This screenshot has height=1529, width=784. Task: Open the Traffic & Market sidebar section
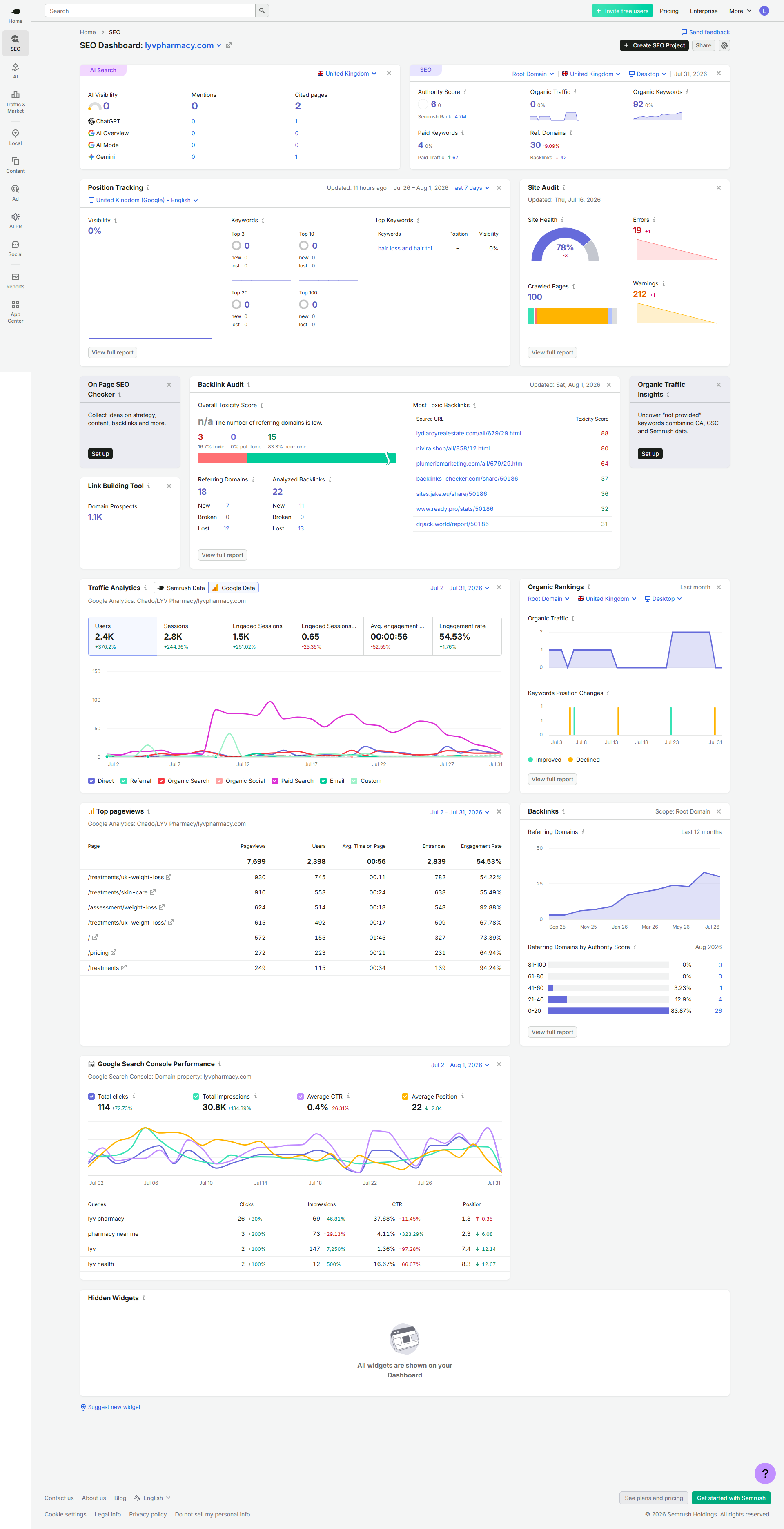(16, 102)
